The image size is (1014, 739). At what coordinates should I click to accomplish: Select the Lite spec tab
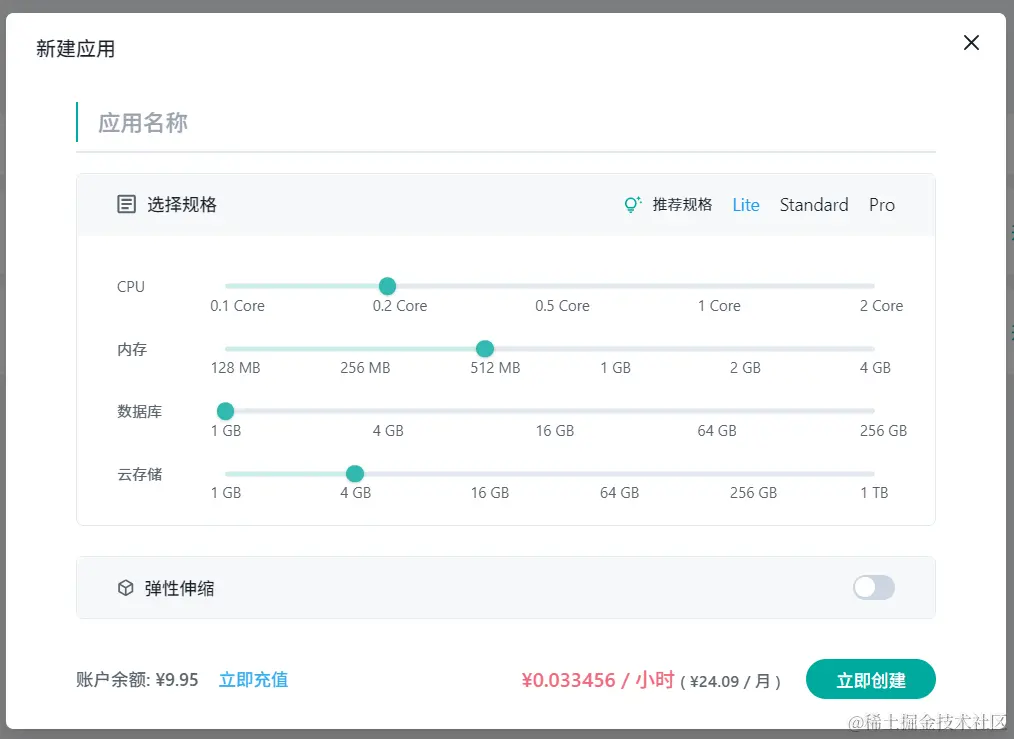point(746,204)
